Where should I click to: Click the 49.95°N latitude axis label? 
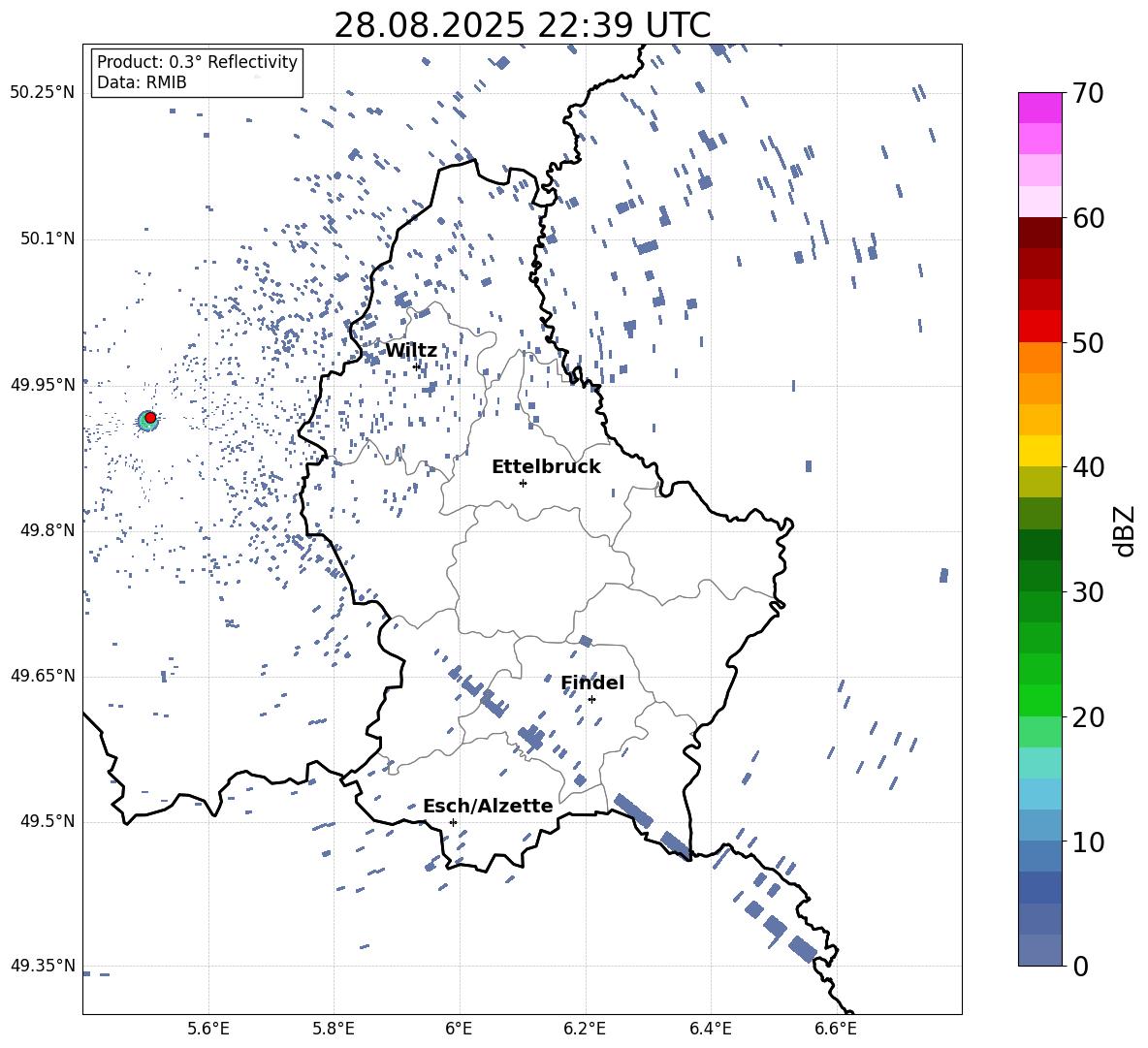click(43, 384)
